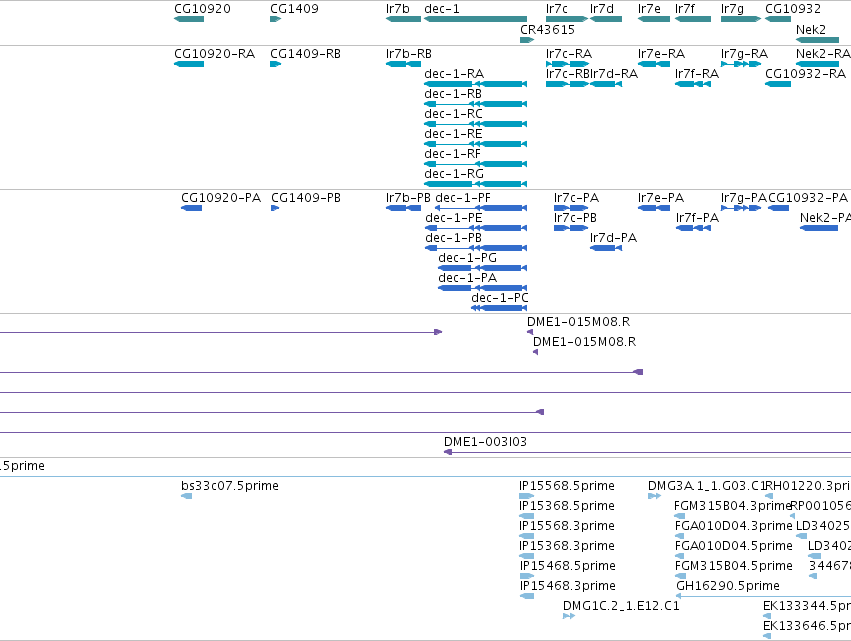Select the DME1-003I03 BAC label
The image size is (851, 641).
coord(485,442)
